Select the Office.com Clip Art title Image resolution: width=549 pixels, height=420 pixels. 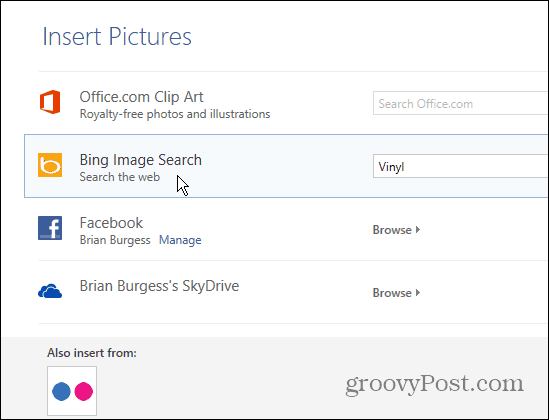(x=141, y=97)
